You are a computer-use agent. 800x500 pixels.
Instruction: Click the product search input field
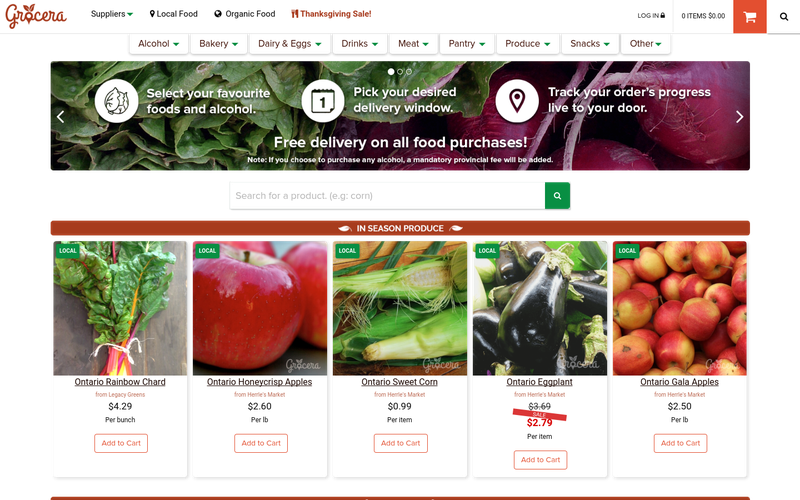387,196
